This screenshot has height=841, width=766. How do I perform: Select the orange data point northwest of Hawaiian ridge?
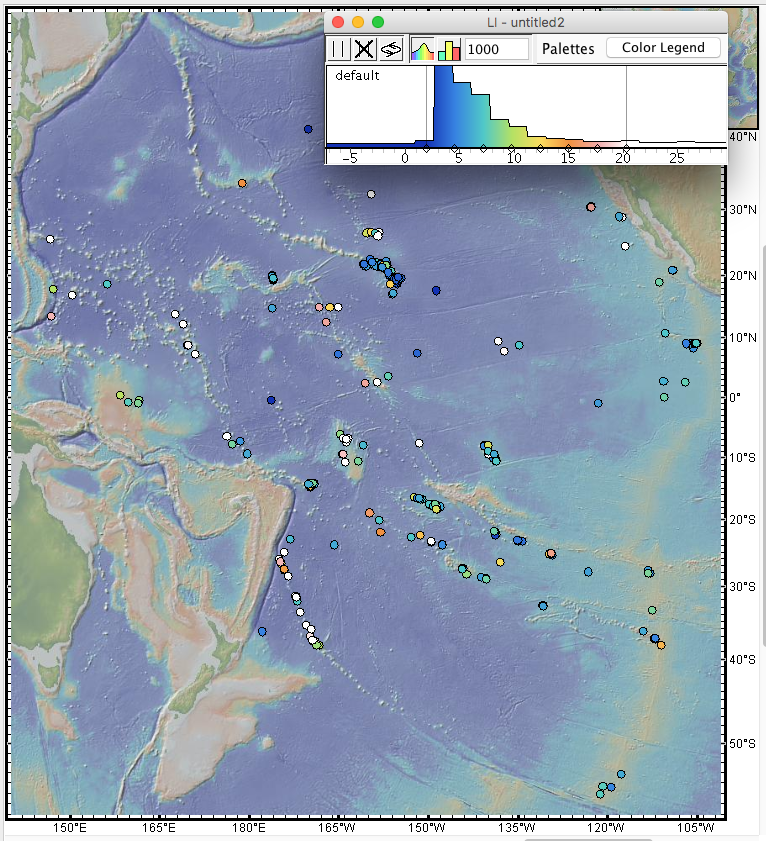click(x=242, y=183)
